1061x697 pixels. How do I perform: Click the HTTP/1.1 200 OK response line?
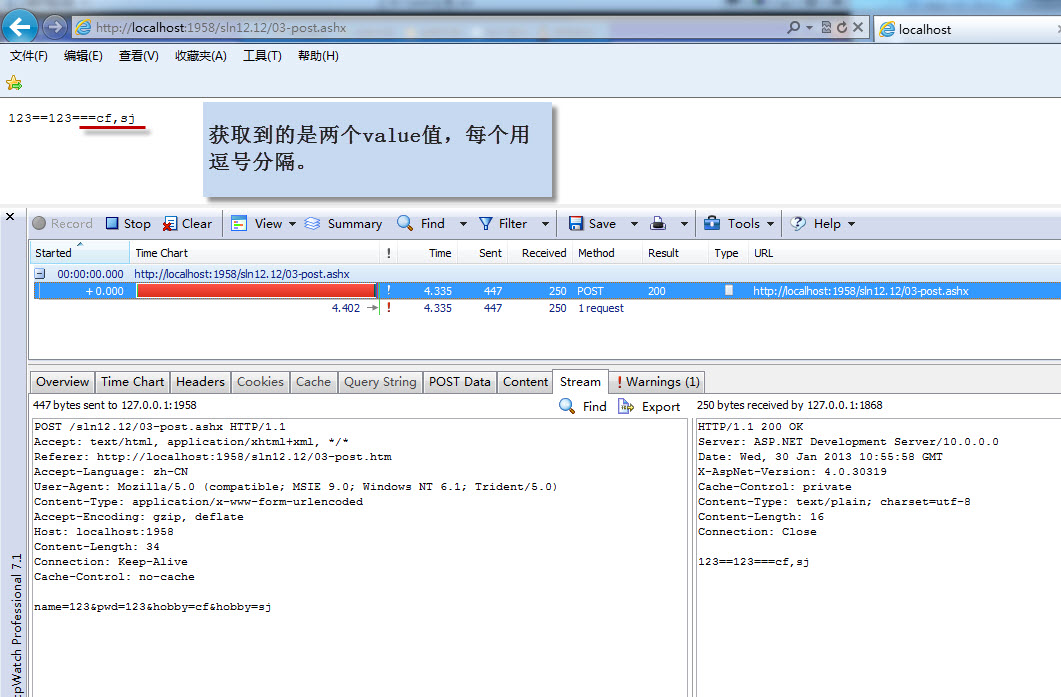click(x=750, y=426)
